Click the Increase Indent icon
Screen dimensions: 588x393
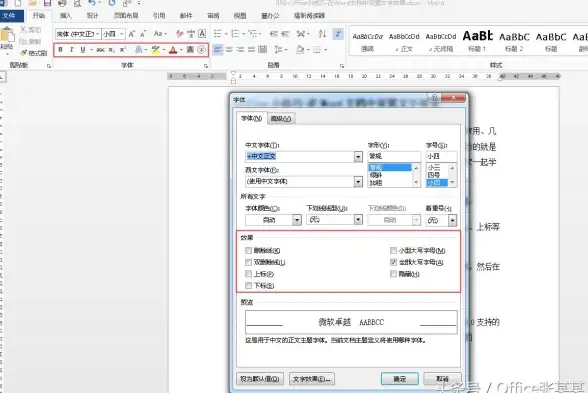point(285,34)
